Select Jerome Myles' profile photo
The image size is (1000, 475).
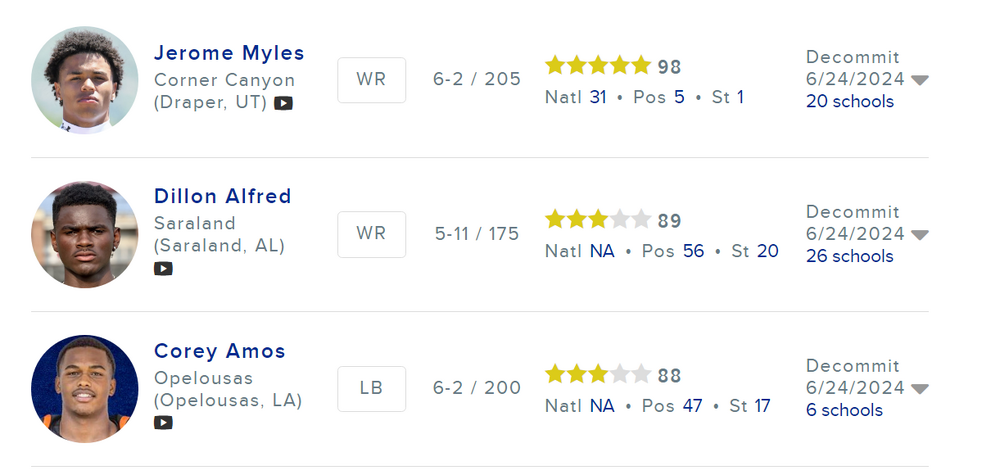85,80
